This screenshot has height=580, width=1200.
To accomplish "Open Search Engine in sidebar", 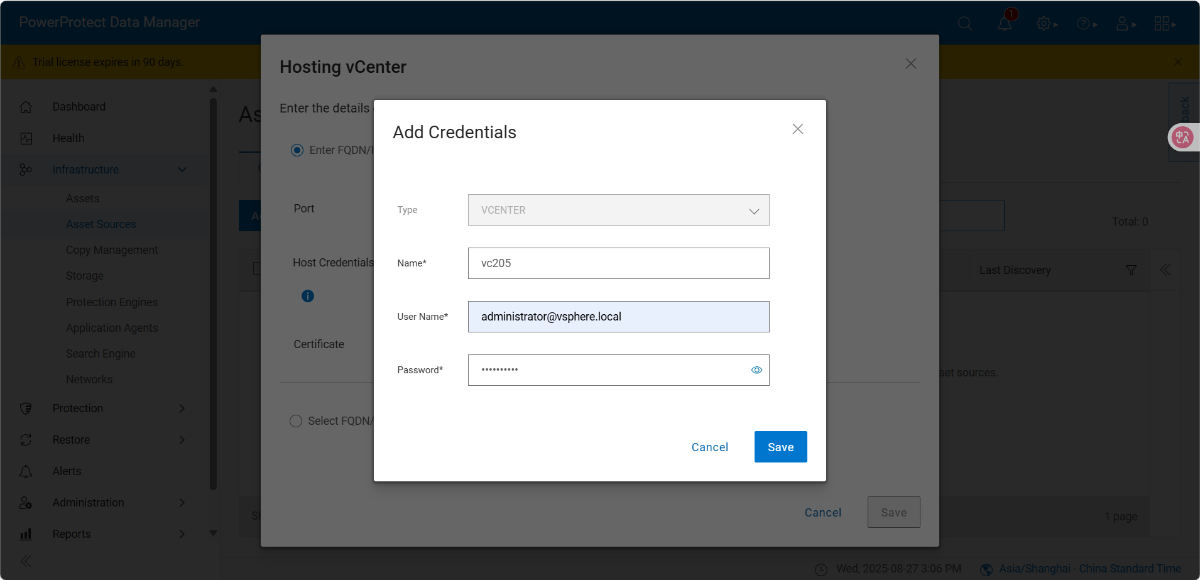I will click(101, 354).
